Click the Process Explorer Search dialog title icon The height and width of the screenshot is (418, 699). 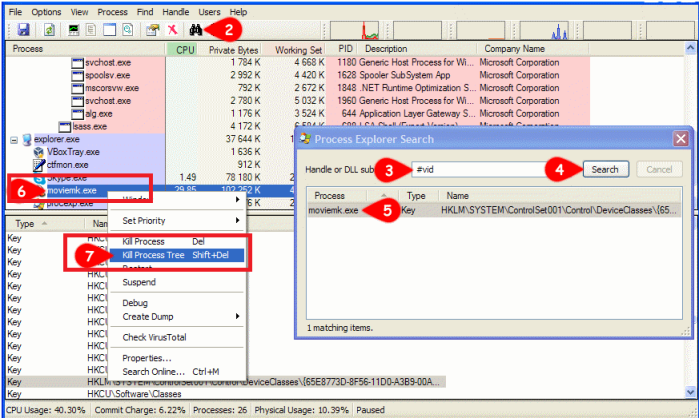[x=305, y=139]
